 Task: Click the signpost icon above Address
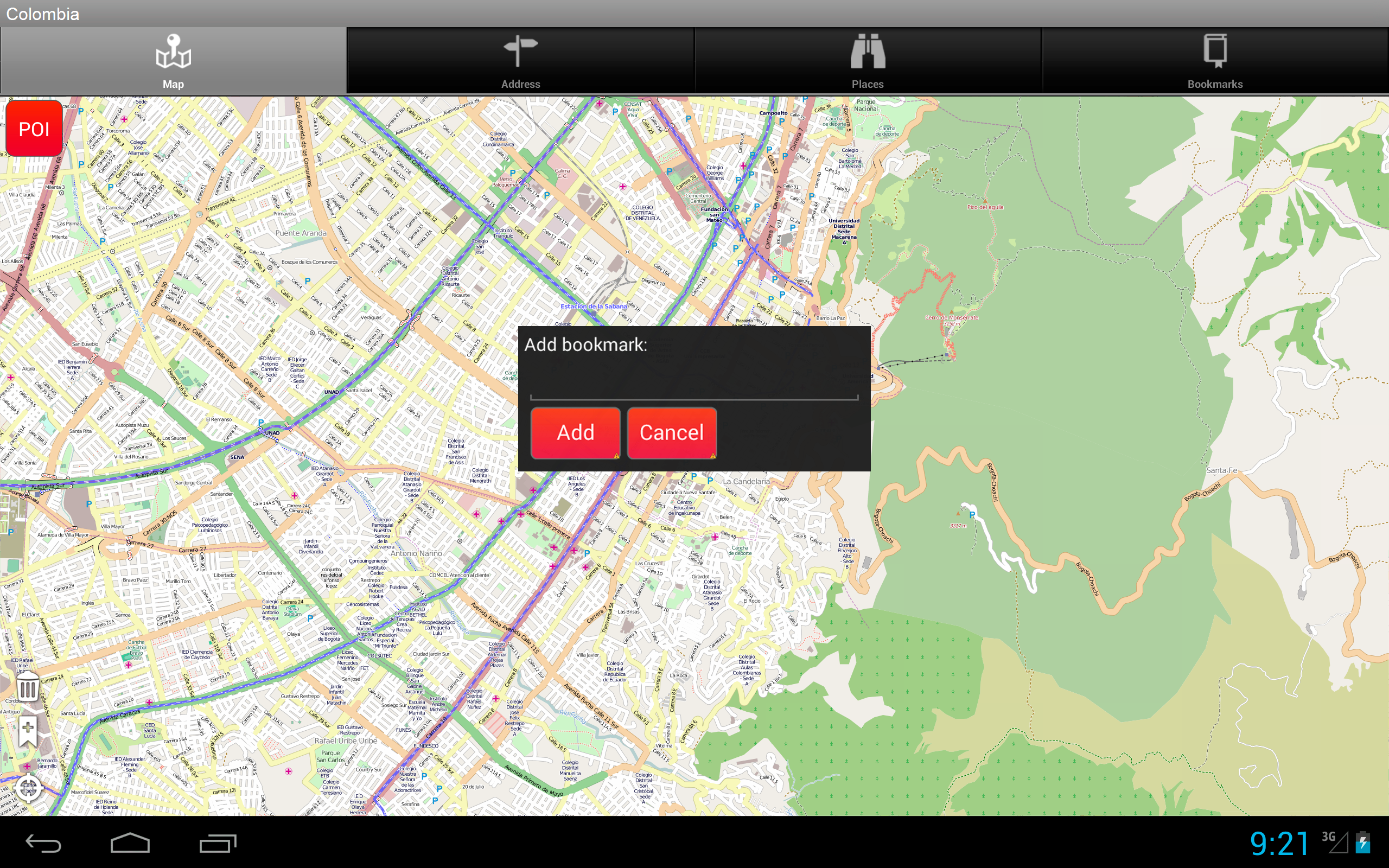tap(521, 50)
